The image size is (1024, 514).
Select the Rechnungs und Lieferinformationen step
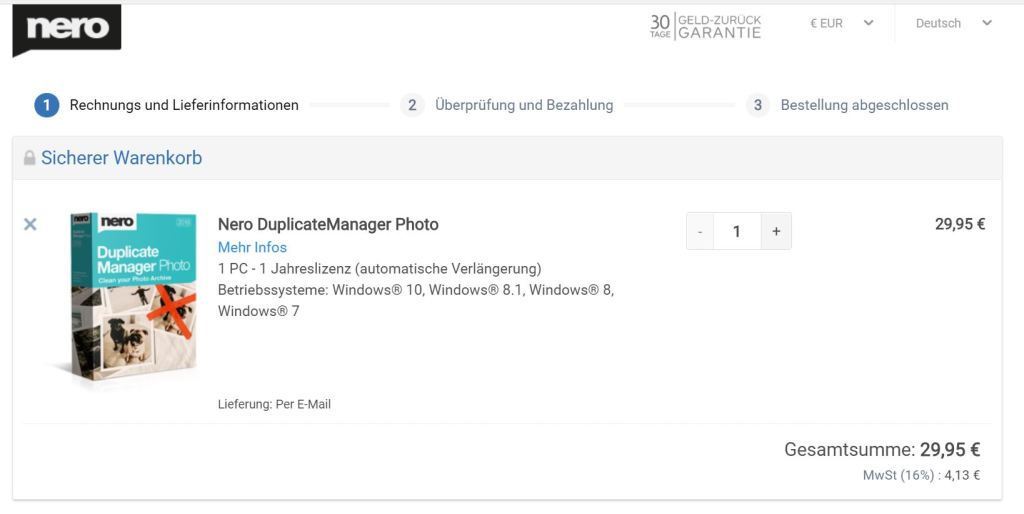pos(184,105)
